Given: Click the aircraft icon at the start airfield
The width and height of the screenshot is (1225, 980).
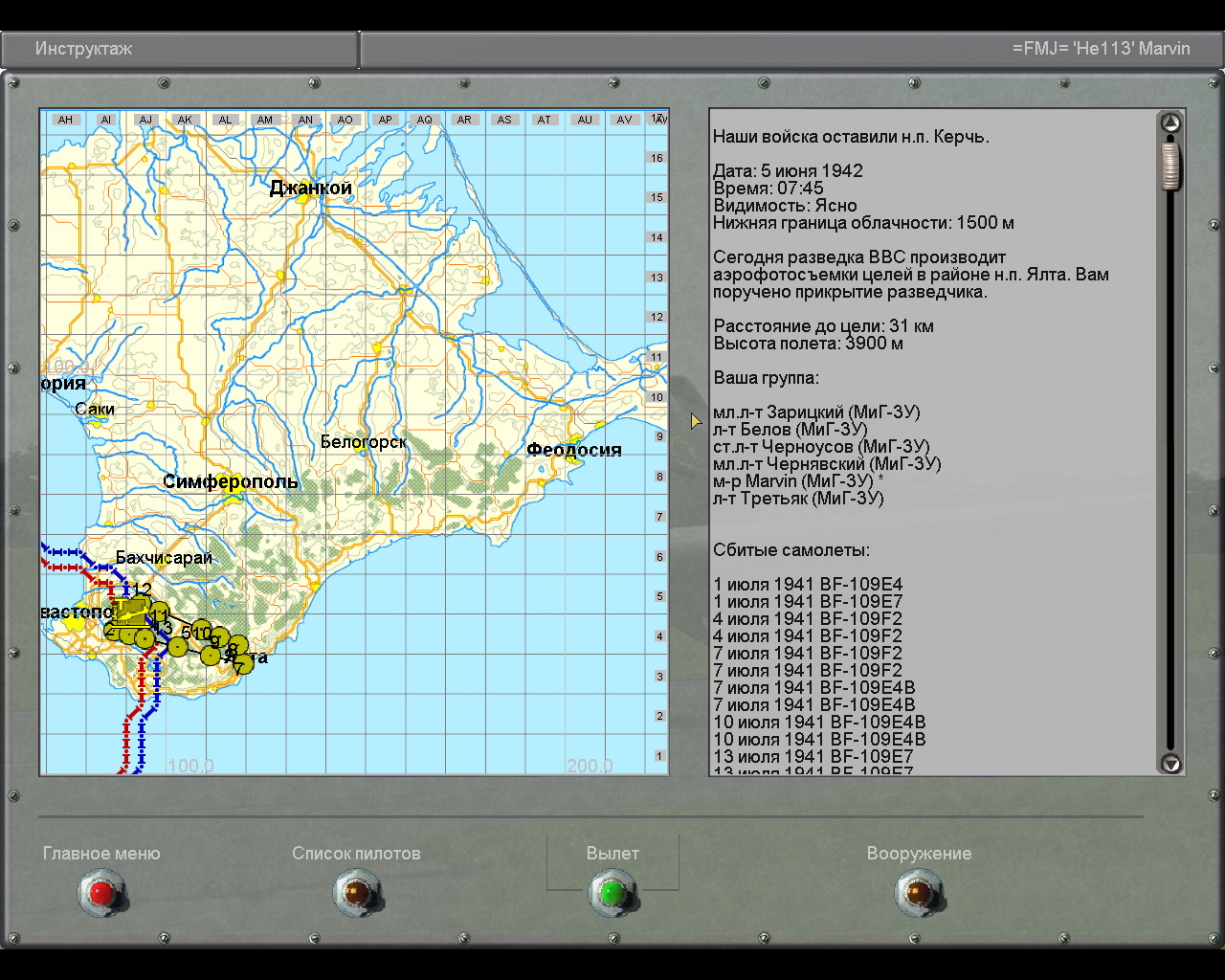Looking at the screenshot, I should tap(130, 612).
